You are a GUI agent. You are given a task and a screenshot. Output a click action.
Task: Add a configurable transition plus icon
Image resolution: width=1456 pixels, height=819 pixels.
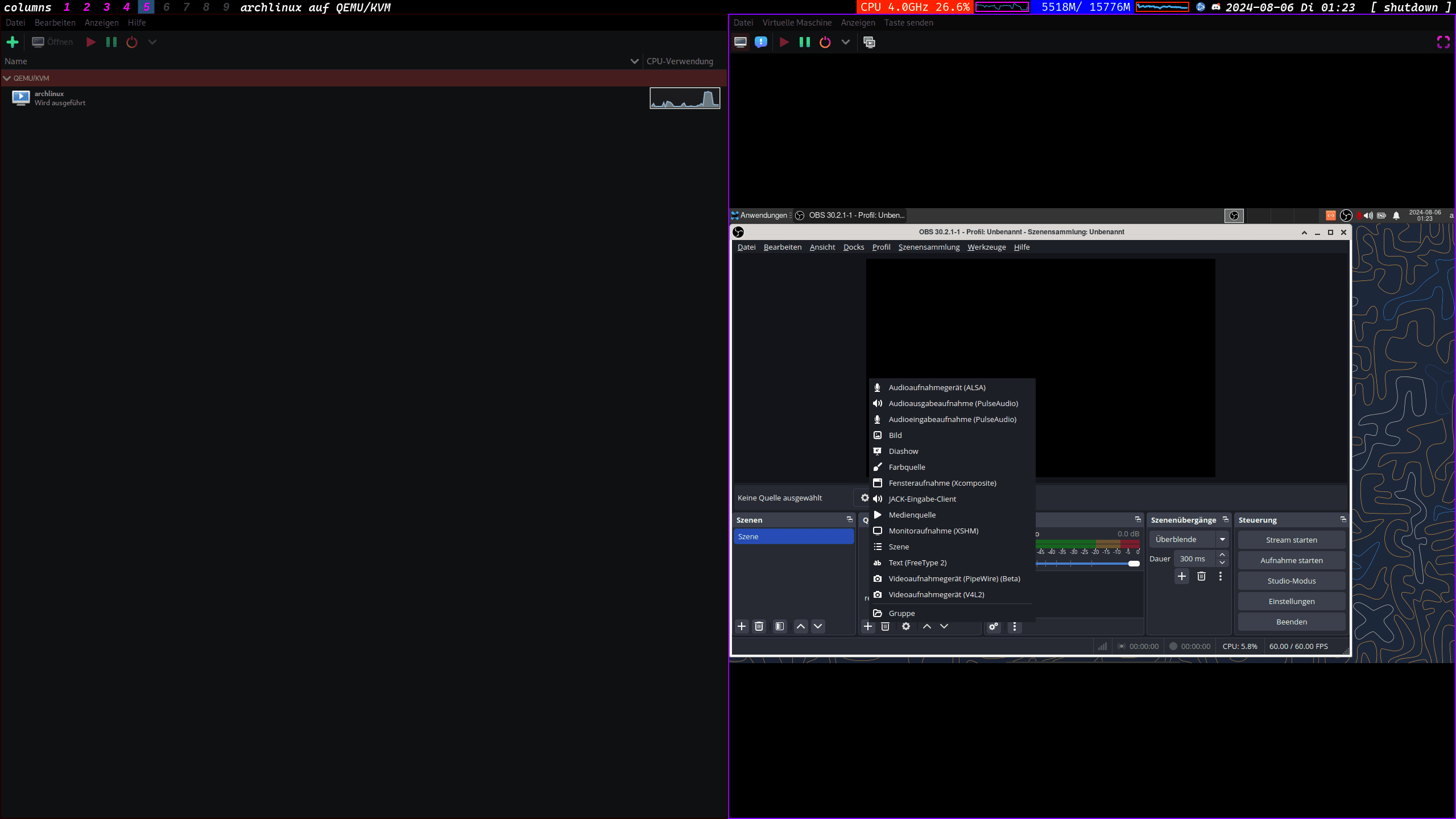coord(1182,576)
